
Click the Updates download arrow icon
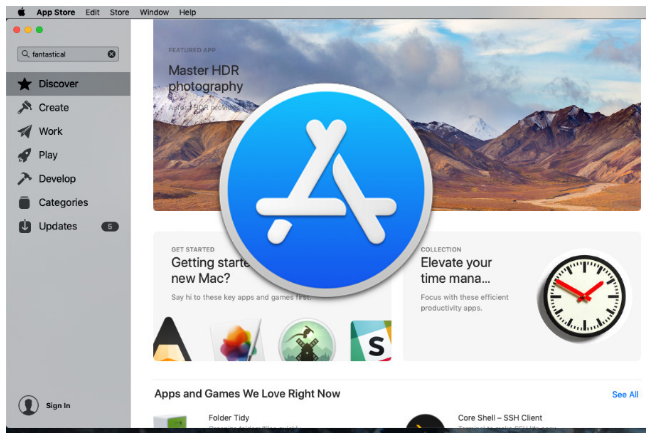click(x=25, y=227)
